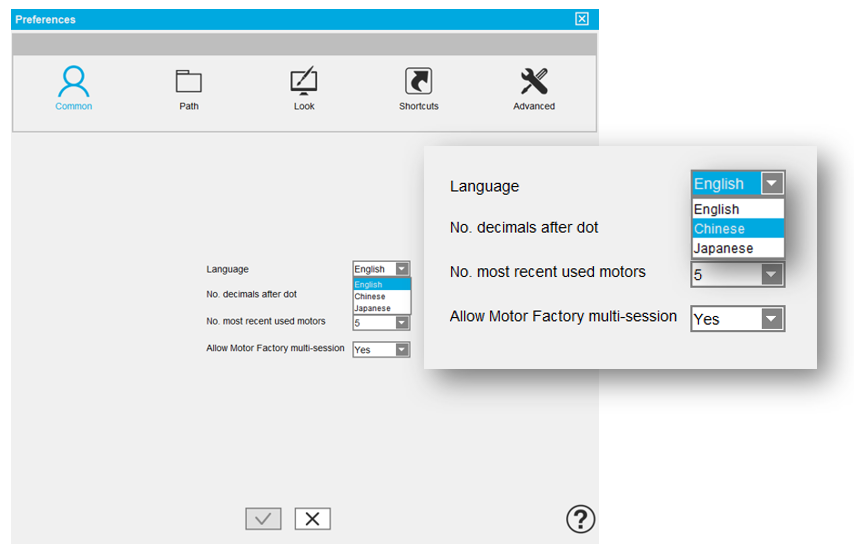This screenshot has width=854, height=560.
Task: Click the help question mark icon
Action: tap(580, 518)
